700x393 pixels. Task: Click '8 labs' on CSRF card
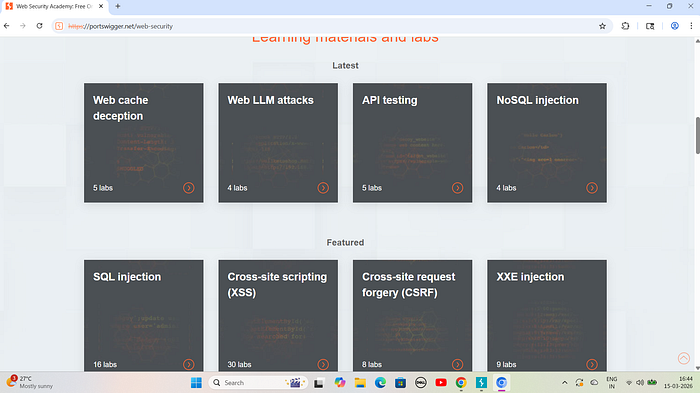click(x=372, y=364)
